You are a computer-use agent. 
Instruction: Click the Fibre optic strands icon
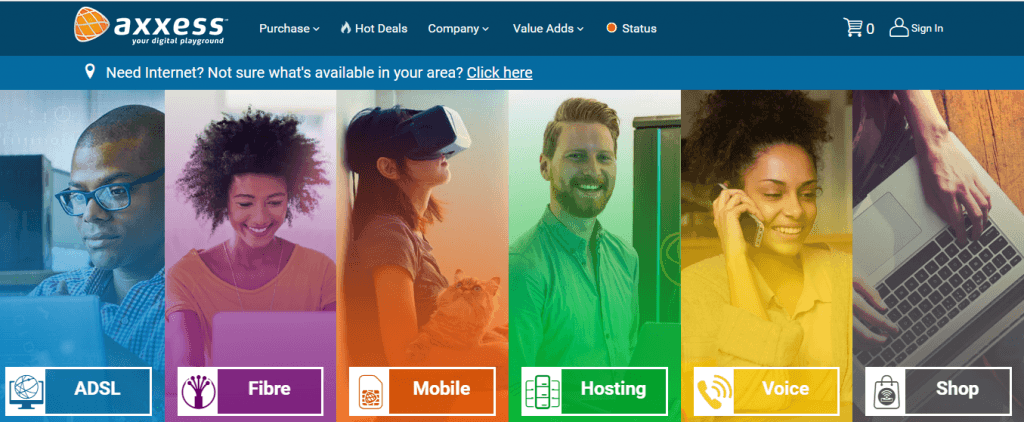coord(199,391)
